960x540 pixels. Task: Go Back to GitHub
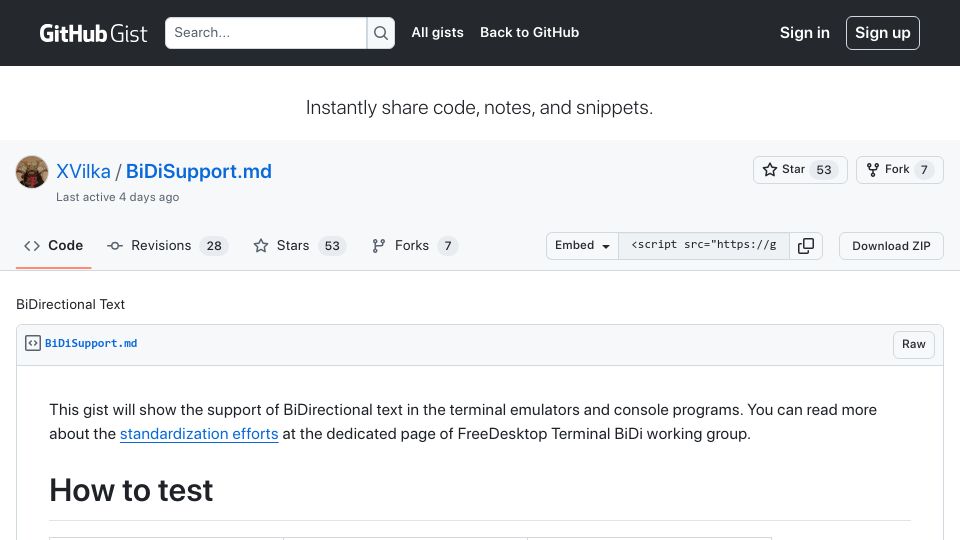coord(529,32)
